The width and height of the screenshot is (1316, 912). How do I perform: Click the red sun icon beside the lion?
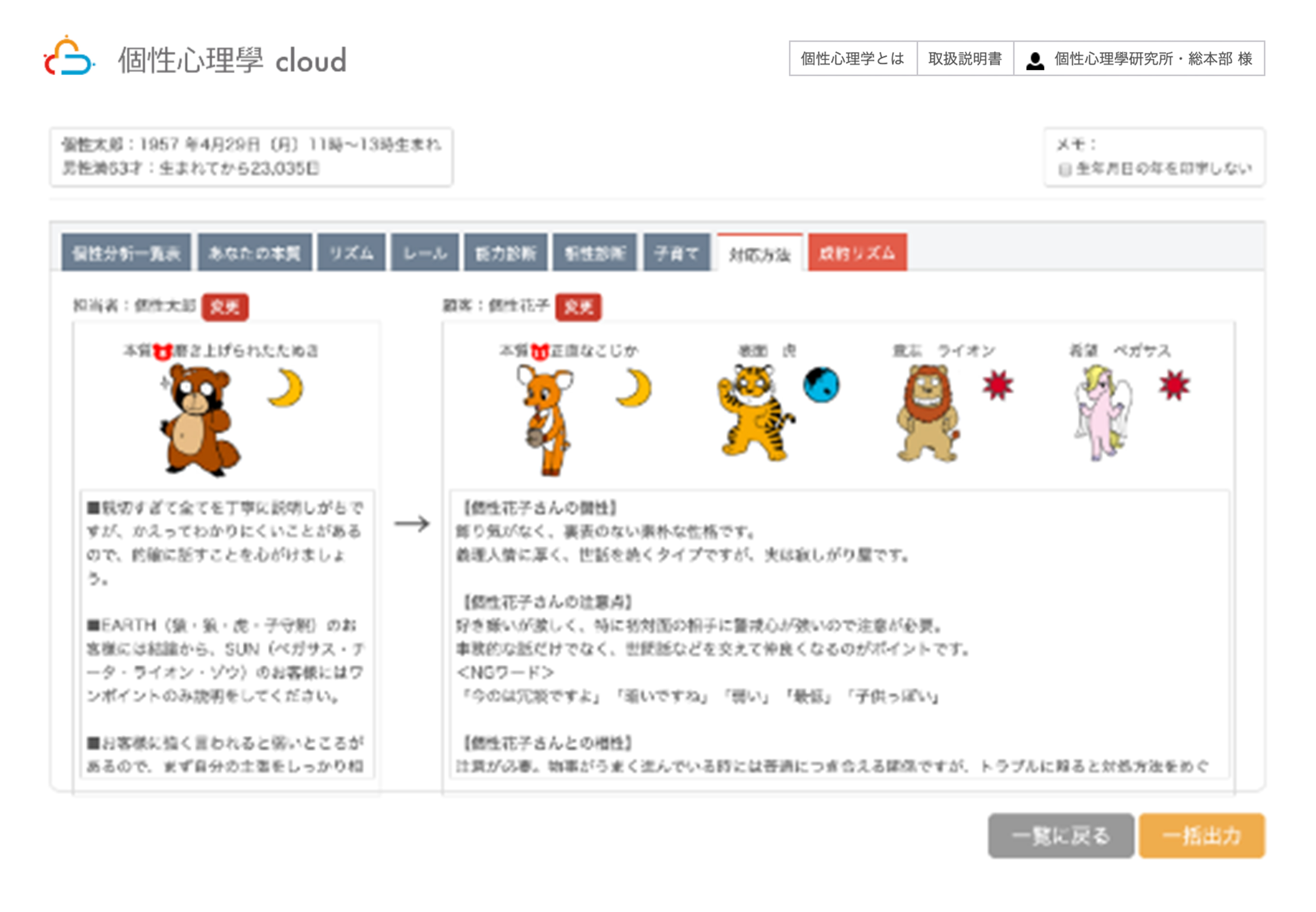pyautogui.click(x=998, y=385)
